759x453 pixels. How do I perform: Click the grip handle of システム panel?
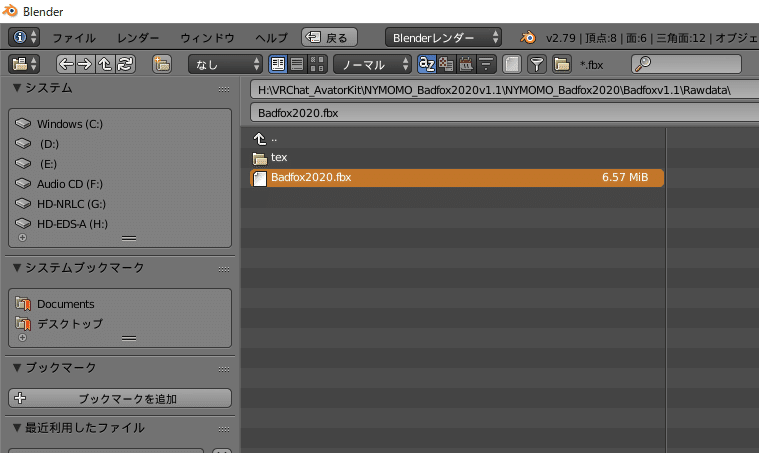coord(224,90)
